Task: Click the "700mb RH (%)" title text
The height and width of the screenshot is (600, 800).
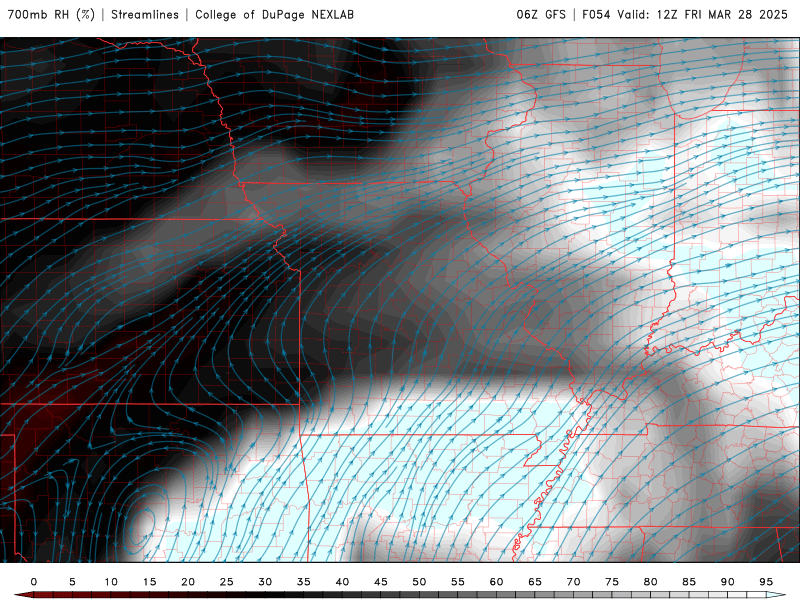Action: 52,15
